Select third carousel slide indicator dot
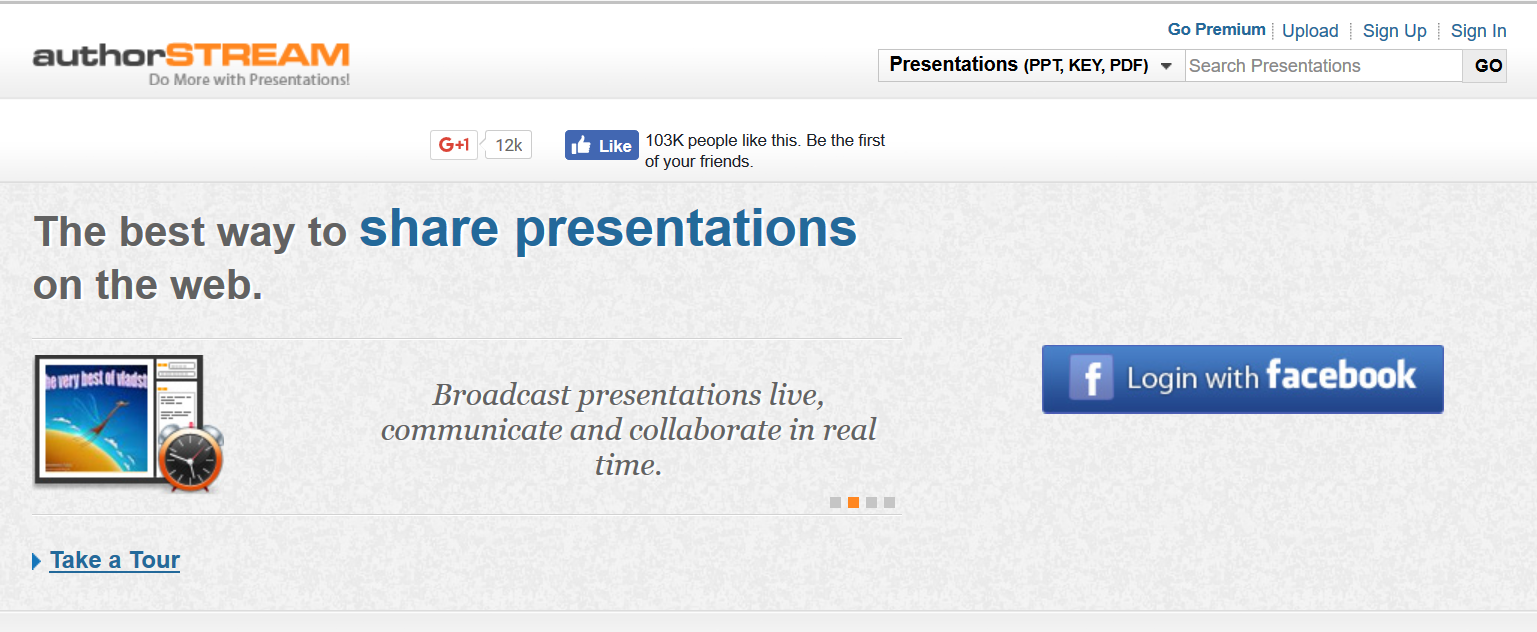 [x=872, y=503]
